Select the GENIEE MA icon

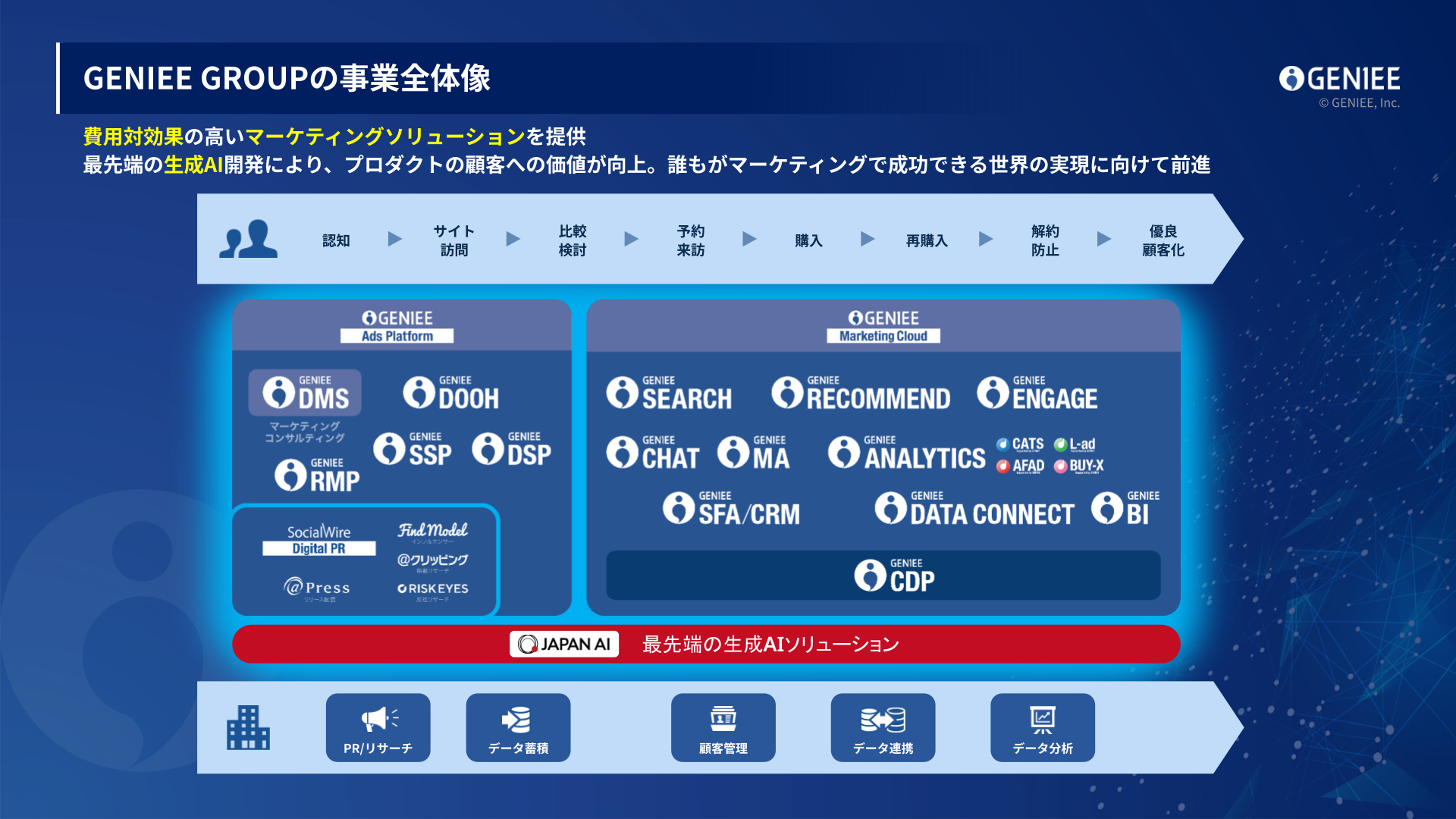(755, 452)
